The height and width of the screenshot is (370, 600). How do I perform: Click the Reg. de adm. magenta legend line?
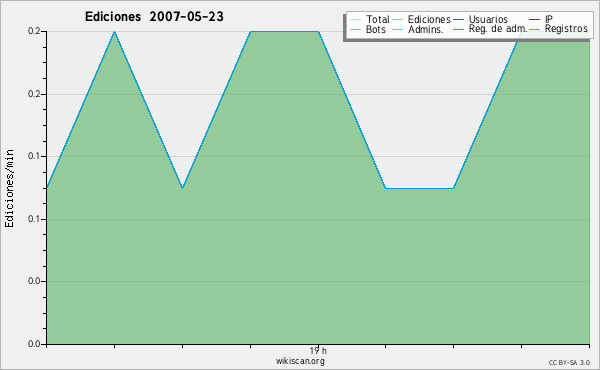click(x=458, y=29)
